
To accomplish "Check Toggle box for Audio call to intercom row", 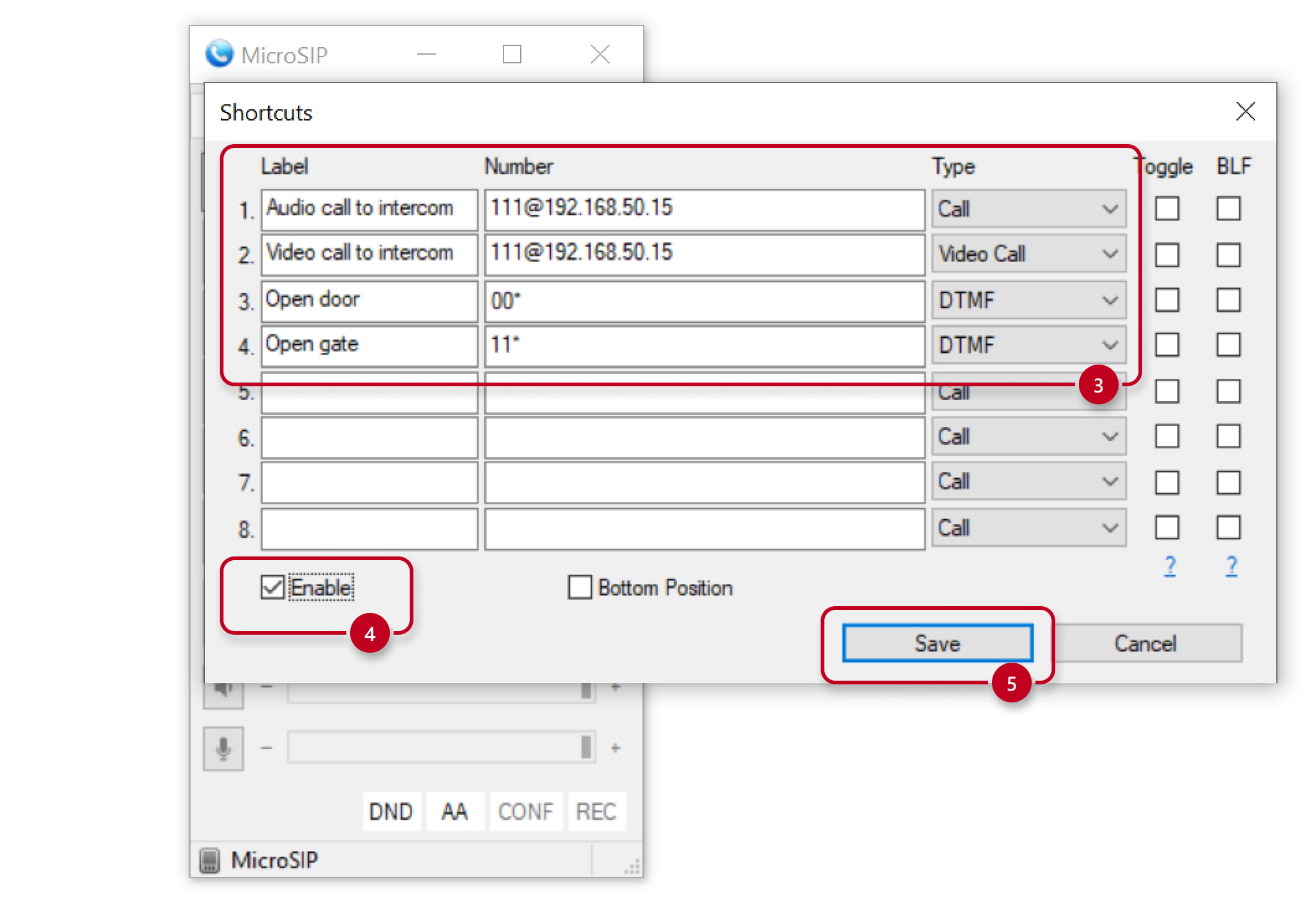I will pyautogui.click(x=1167, y=209).
